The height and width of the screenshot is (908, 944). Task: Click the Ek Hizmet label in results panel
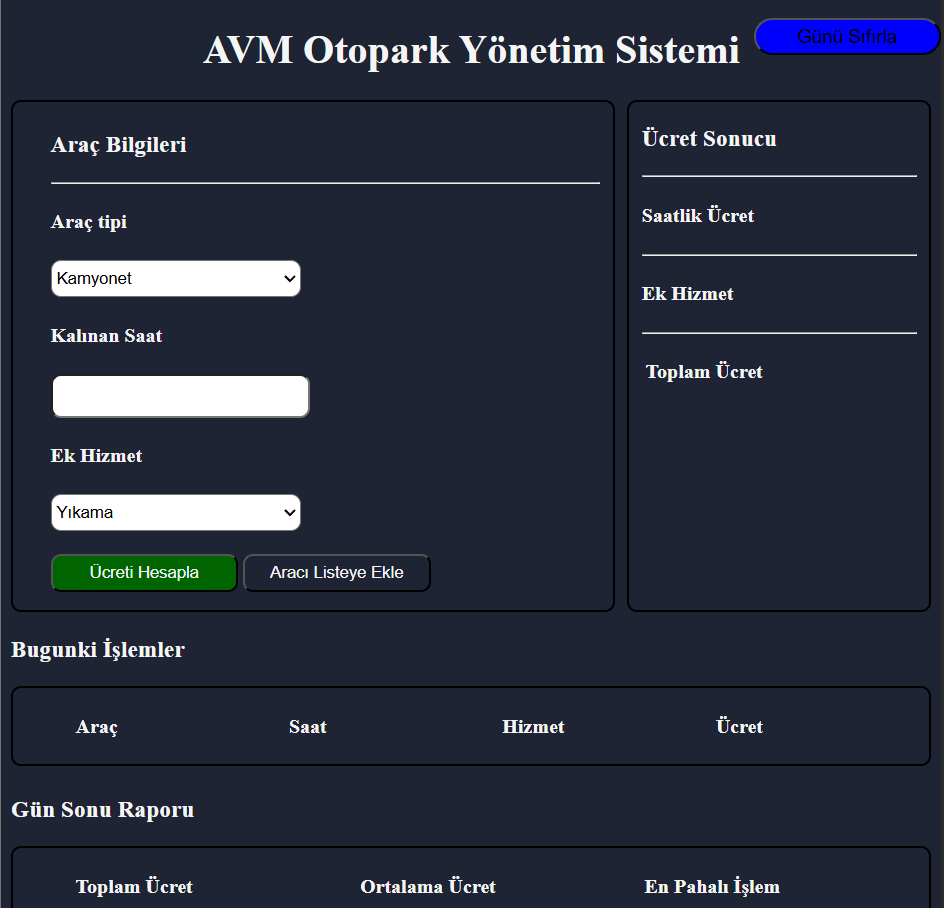click(x=688, y=294)
